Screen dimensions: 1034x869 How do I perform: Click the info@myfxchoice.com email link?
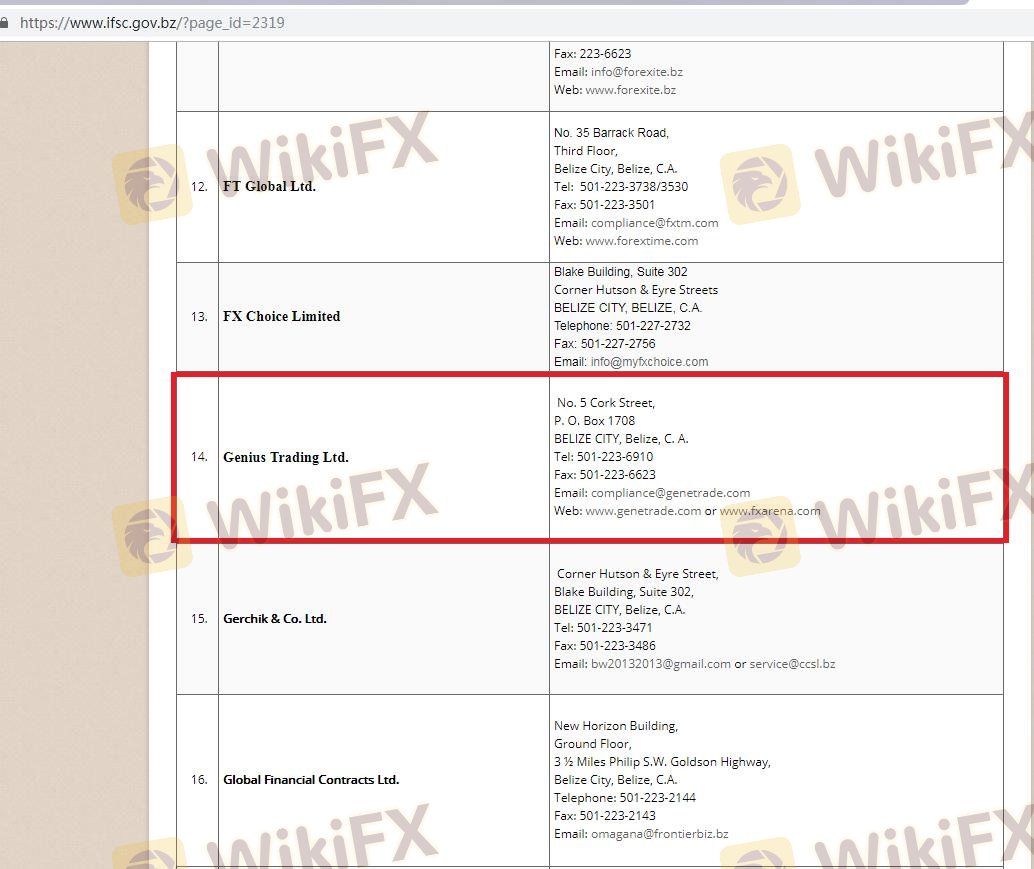pos(649,362)
